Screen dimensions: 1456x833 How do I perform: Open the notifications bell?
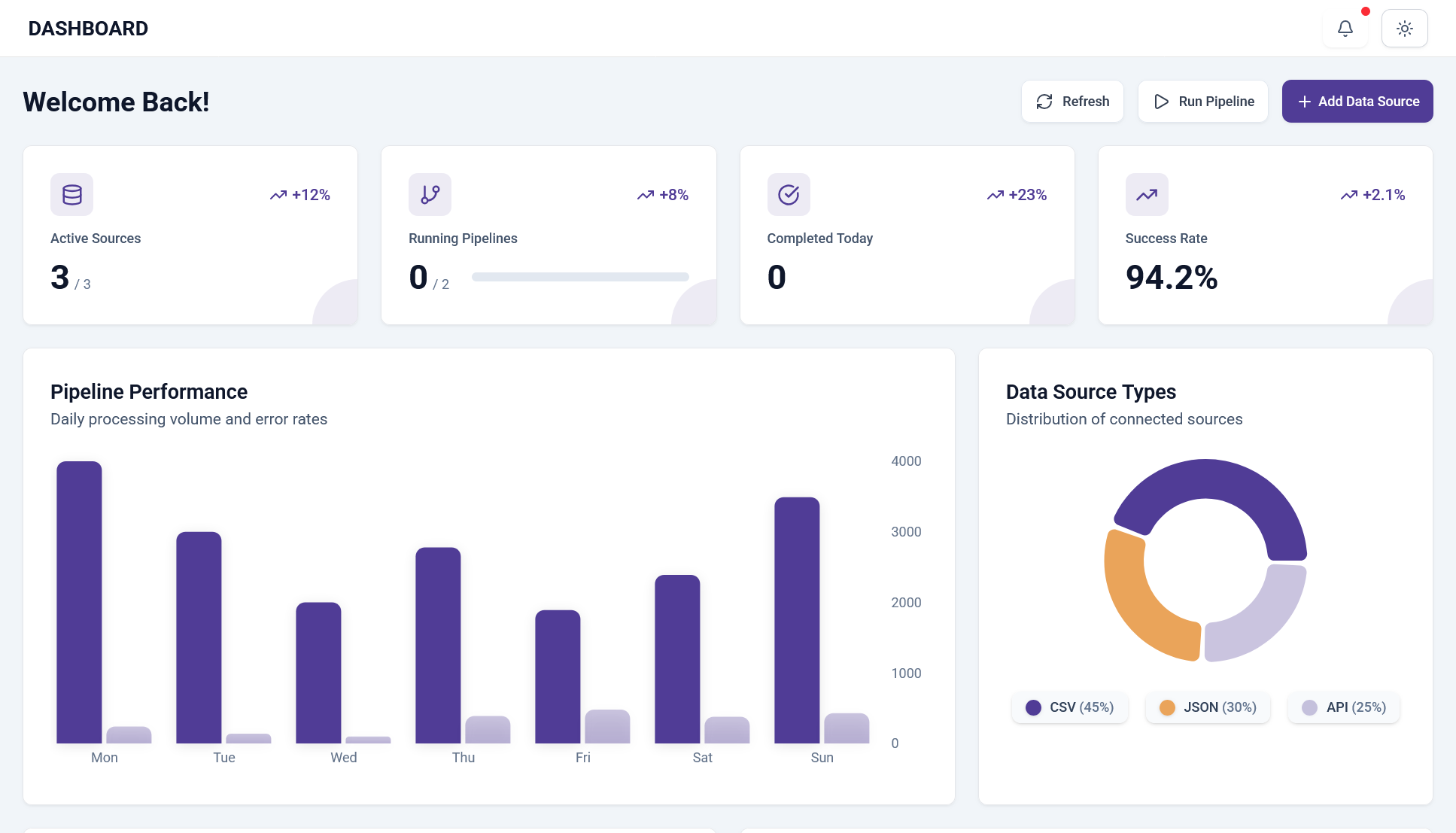pos(1345,29)
